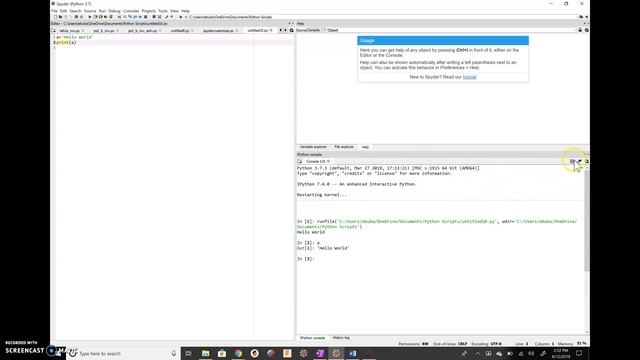640x360 pixels.
Task: Select the Console 1/A tab
Action: (316, 162)
